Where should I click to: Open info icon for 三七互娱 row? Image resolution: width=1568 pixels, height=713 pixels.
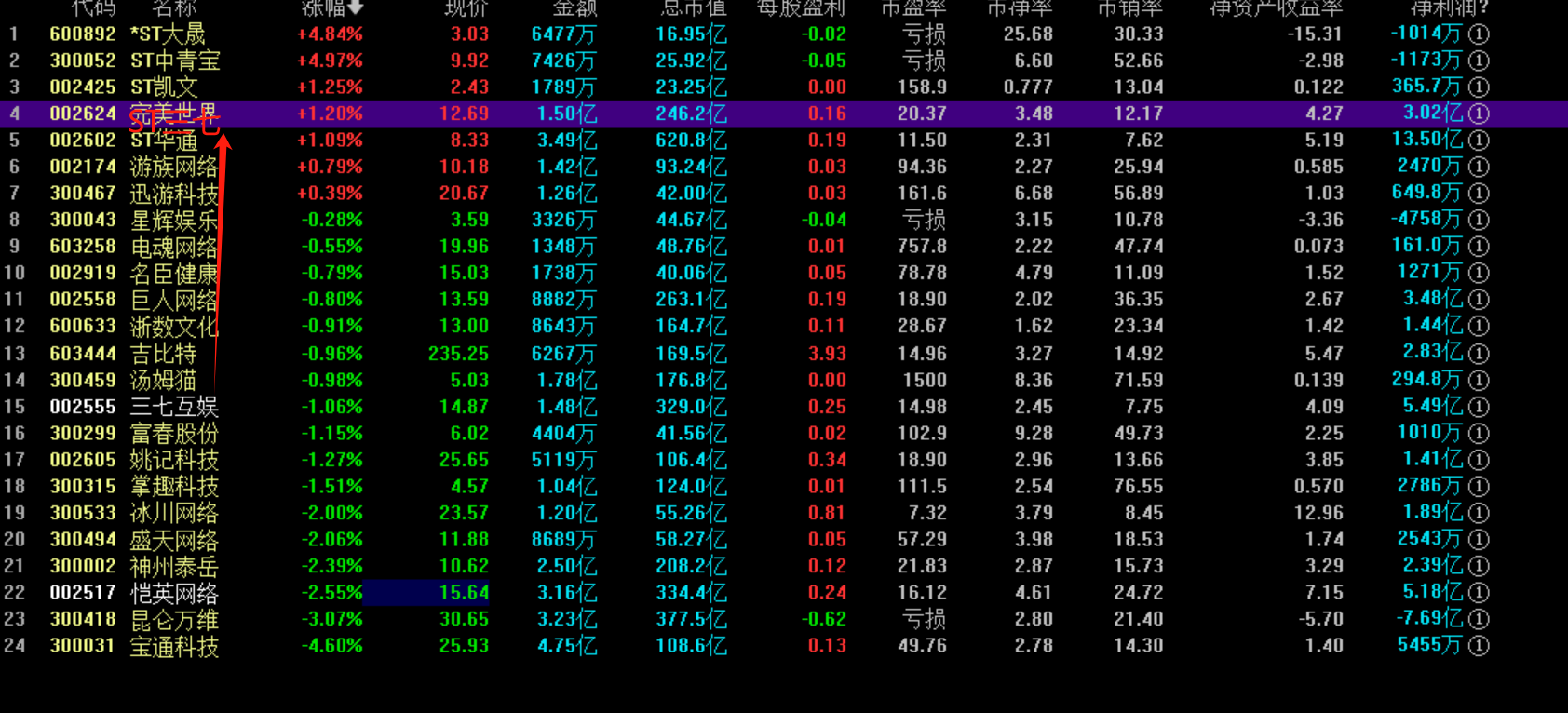point(1479,407)
